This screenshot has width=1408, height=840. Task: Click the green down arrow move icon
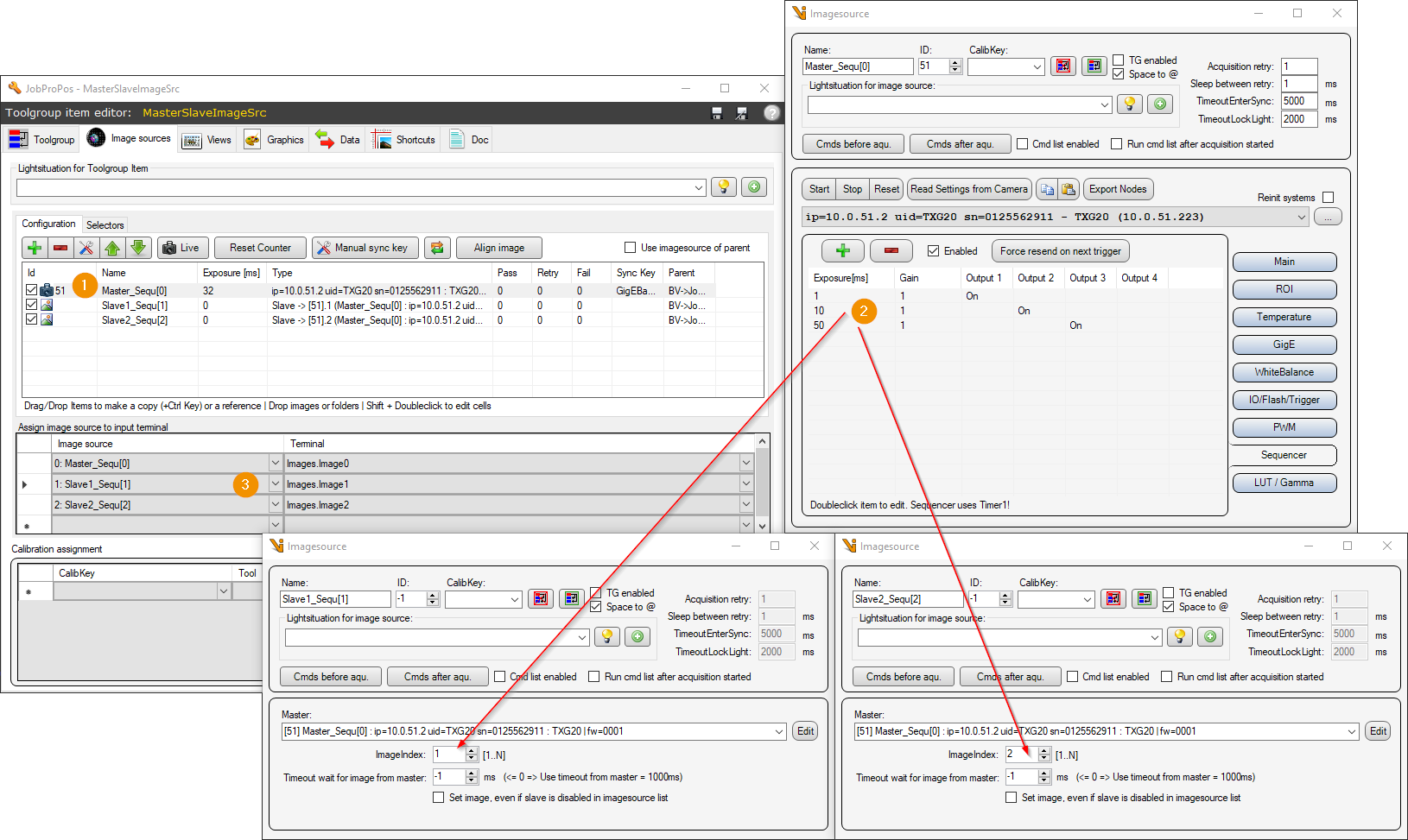[x=138, y=248]
